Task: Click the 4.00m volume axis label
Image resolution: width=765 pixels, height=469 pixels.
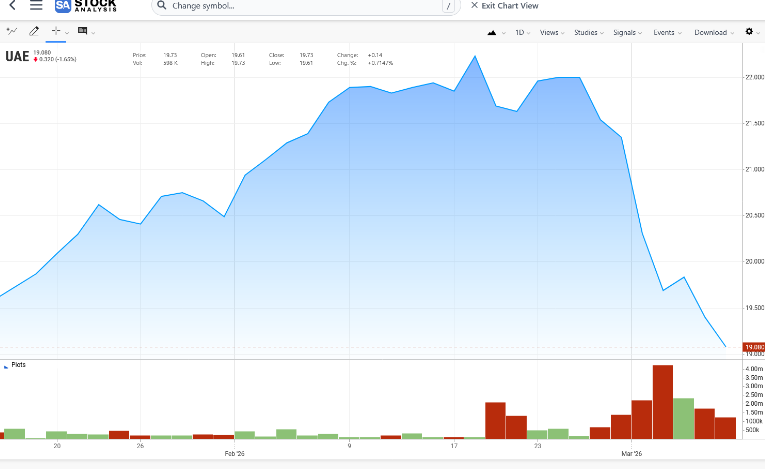Action: 754,369
